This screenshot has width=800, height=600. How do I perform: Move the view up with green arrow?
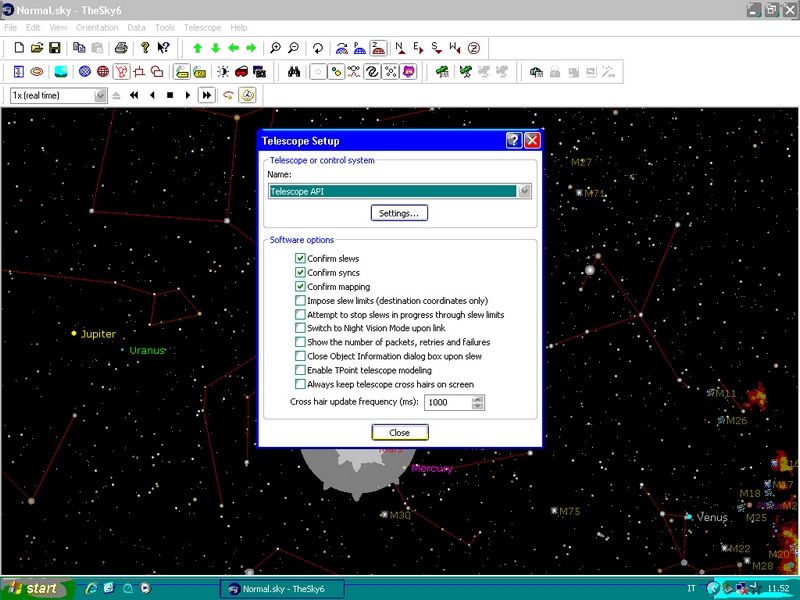pyautogui.click(x=198, y=48)
